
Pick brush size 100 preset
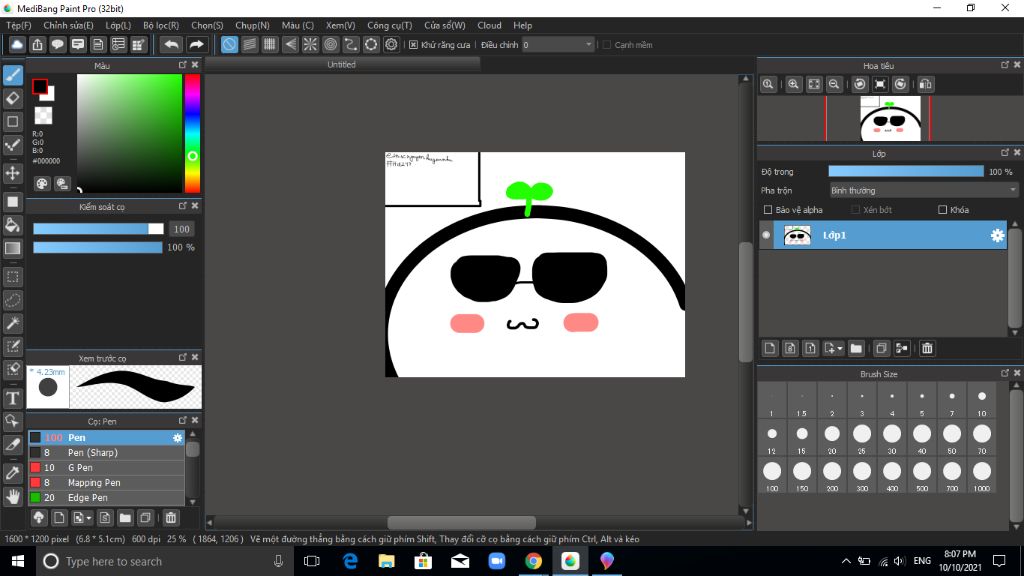point(772,475)
